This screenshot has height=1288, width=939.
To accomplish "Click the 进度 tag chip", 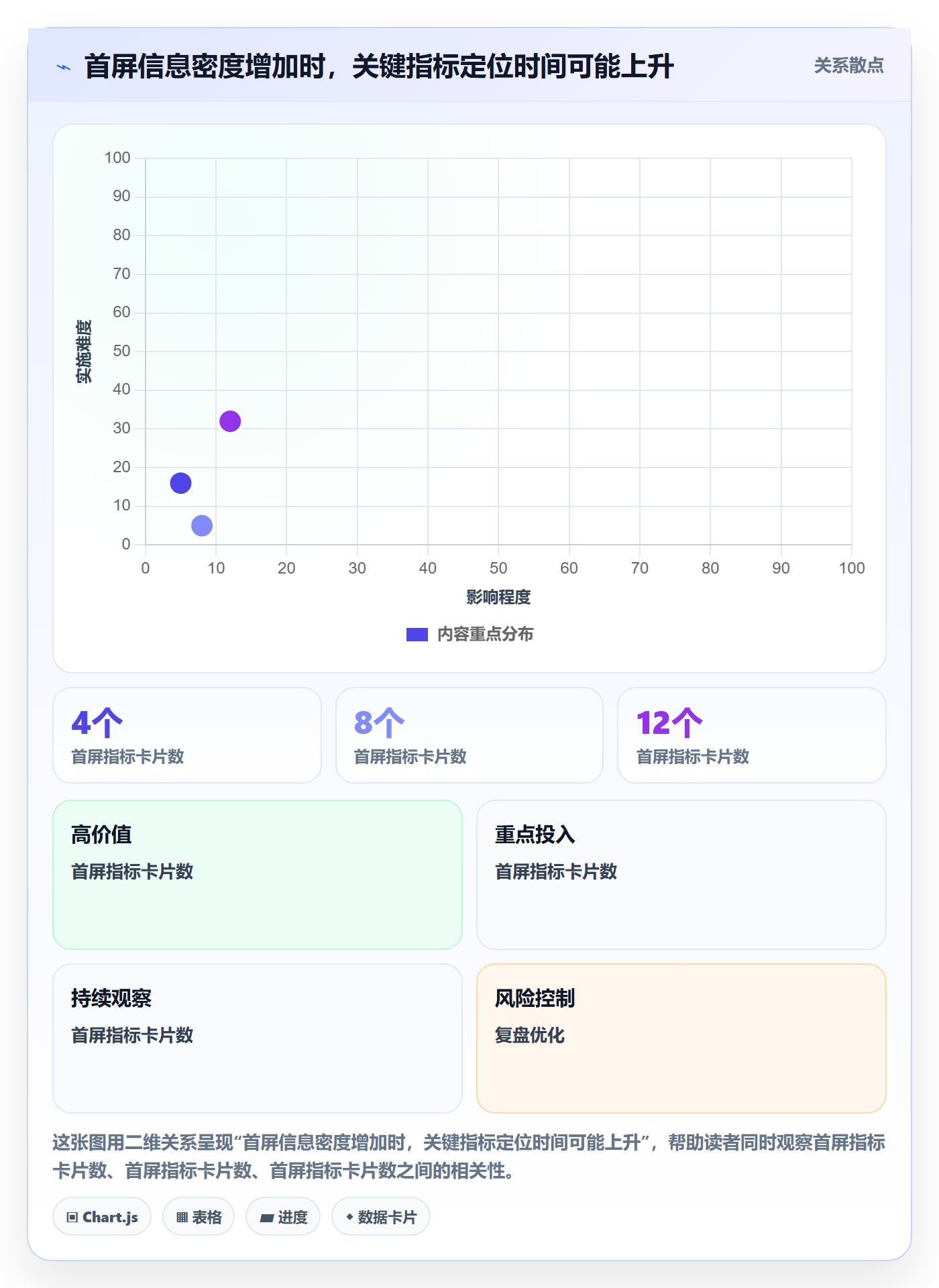I will coord(283,1217).
